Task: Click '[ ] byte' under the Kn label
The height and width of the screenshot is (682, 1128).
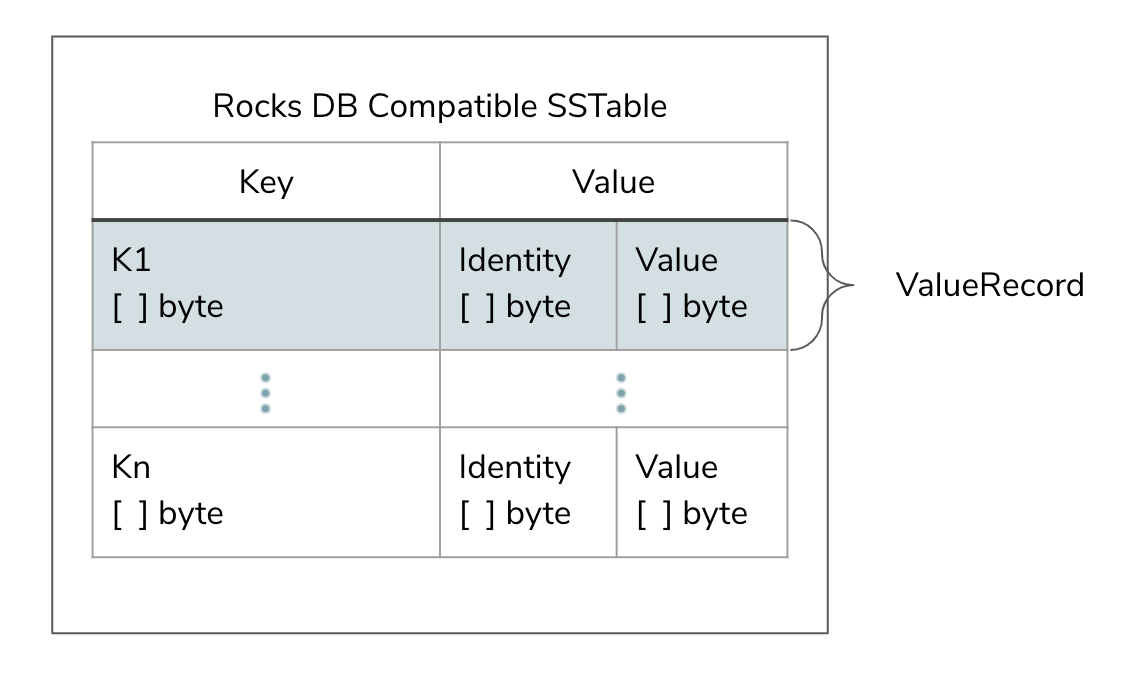Action: (167, 513)
